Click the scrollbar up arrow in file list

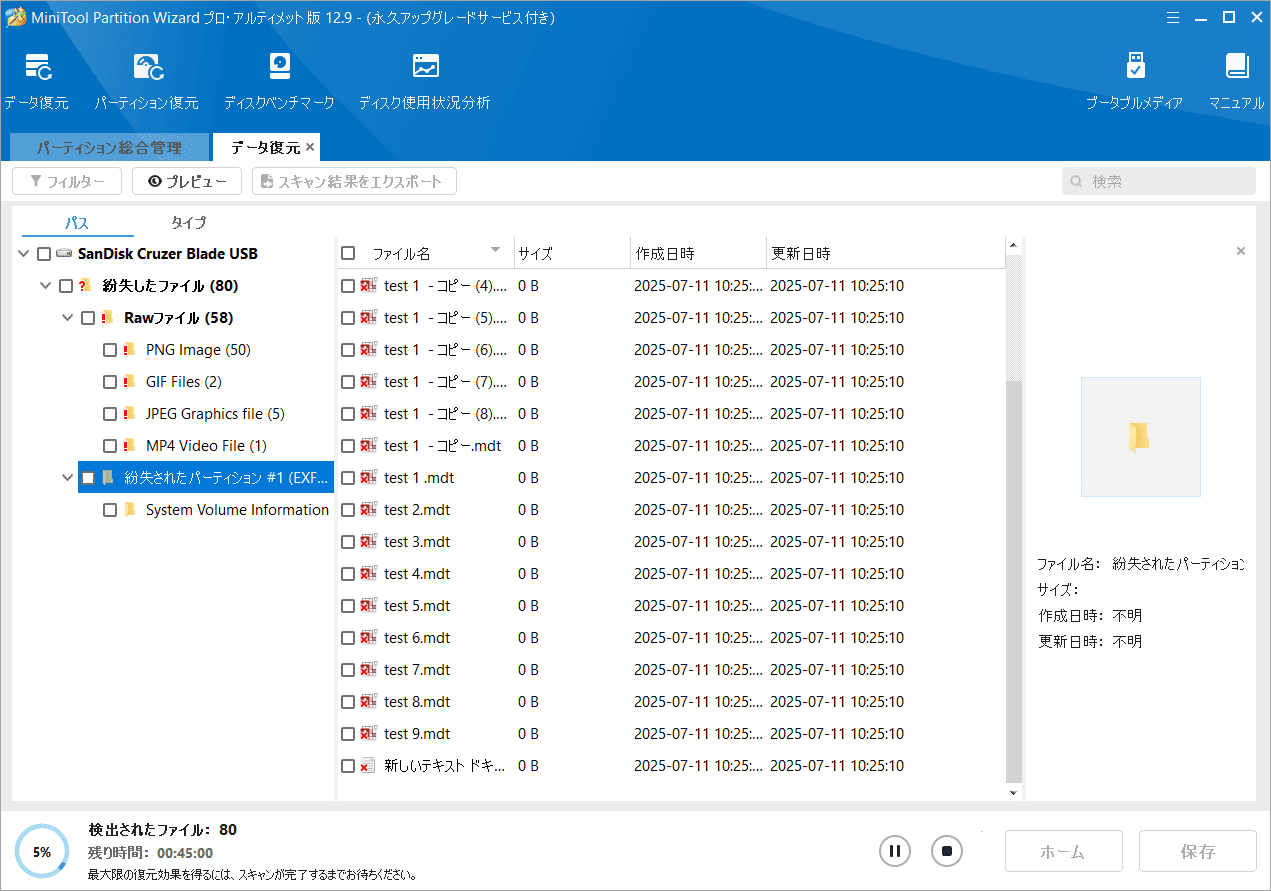(x=1013, y=245)
